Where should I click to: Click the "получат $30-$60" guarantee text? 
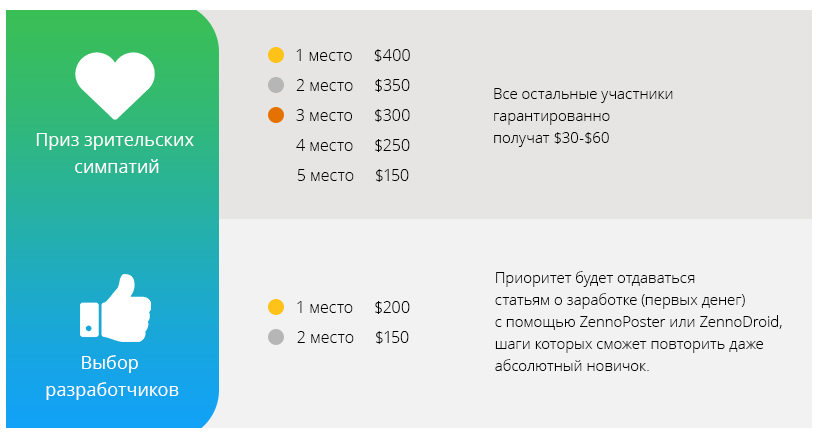551,138
